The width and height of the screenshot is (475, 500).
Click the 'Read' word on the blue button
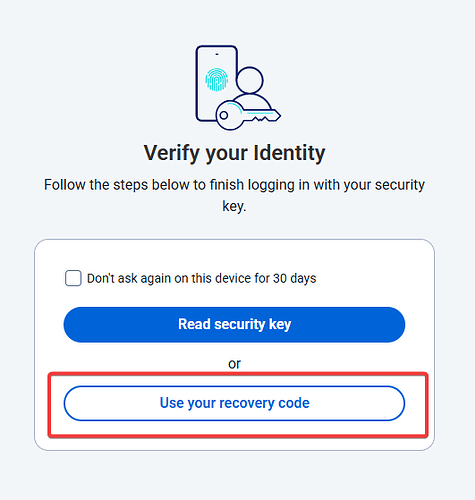tap(194, 324)
